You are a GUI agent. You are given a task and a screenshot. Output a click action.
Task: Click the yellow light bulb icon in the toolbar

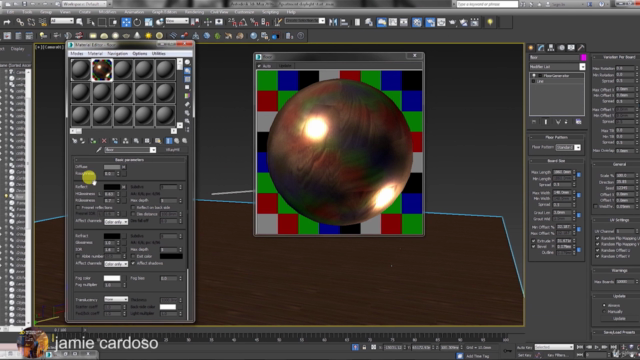(x=490, y=22)
